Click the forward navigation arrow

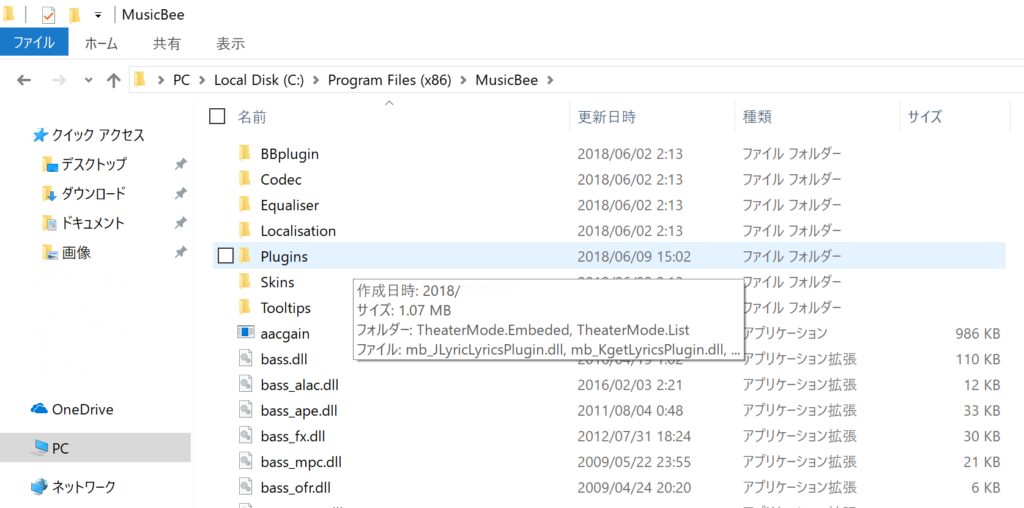coord(59,80)
